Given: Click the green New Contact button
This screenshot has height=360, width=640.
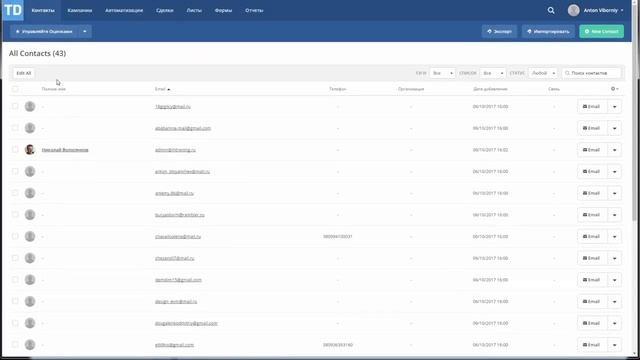Looking at the screenshot, I should (601, 31).
